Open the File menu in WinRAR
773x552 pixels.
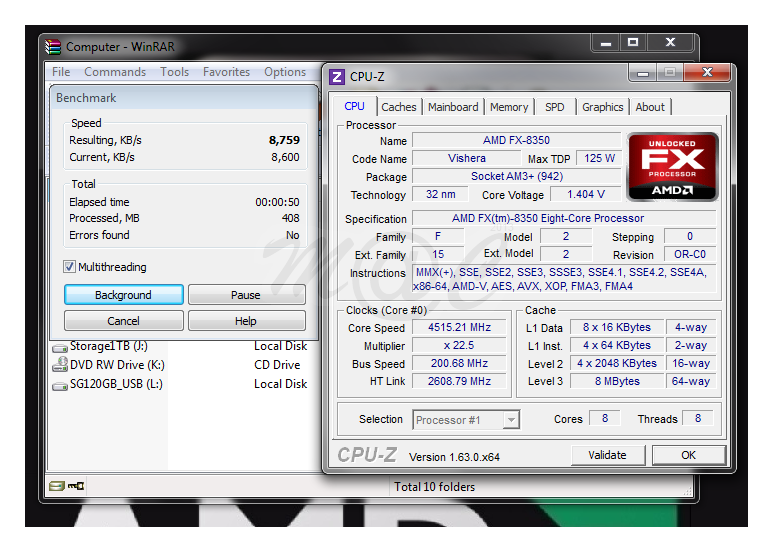pyautogui.click(x=61, y=72)
